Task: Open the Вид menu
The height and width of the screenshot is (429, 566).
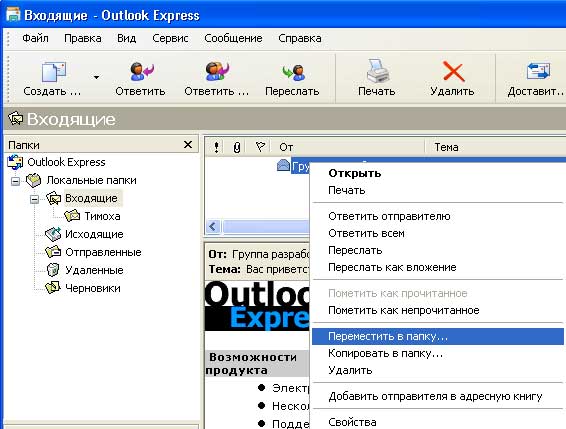Action: 126,38
